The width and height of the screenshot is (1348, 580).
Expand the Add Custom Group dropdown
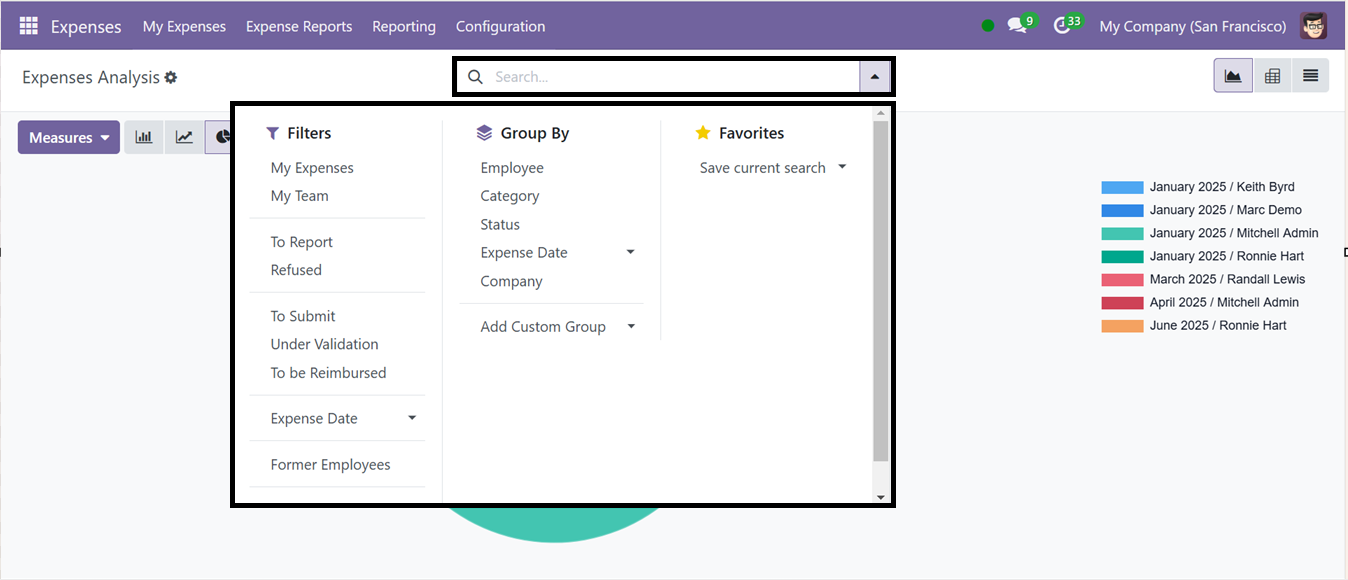pos(558,327)
